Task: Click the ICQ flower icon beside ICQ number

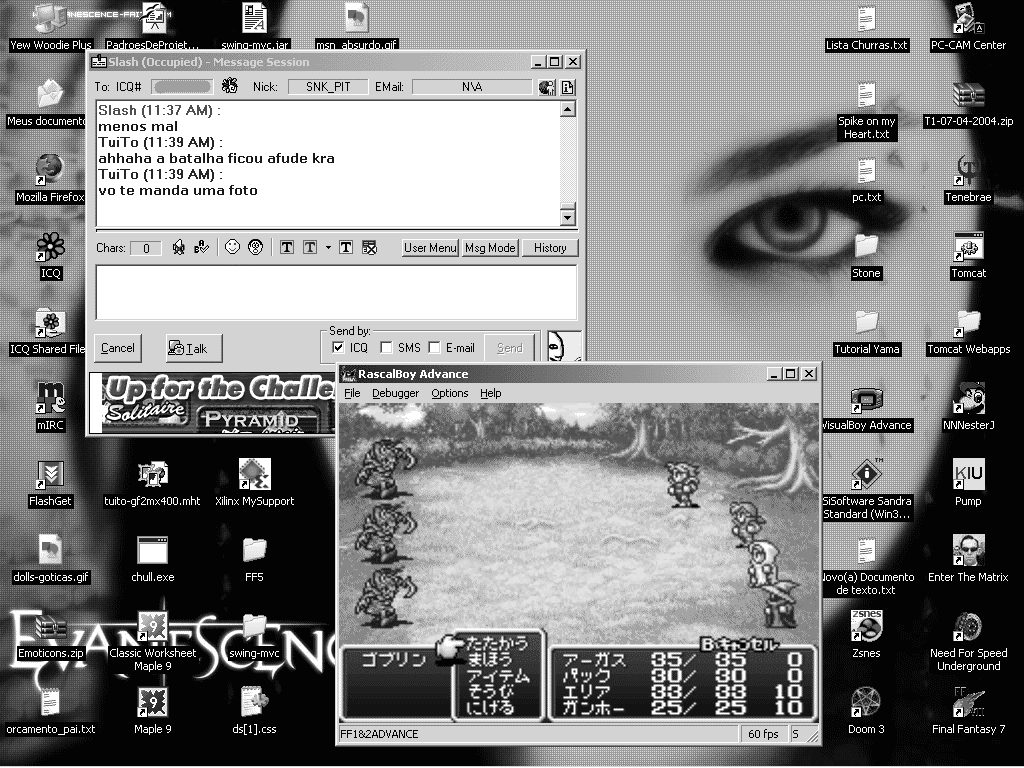Action: coord(230,86)
